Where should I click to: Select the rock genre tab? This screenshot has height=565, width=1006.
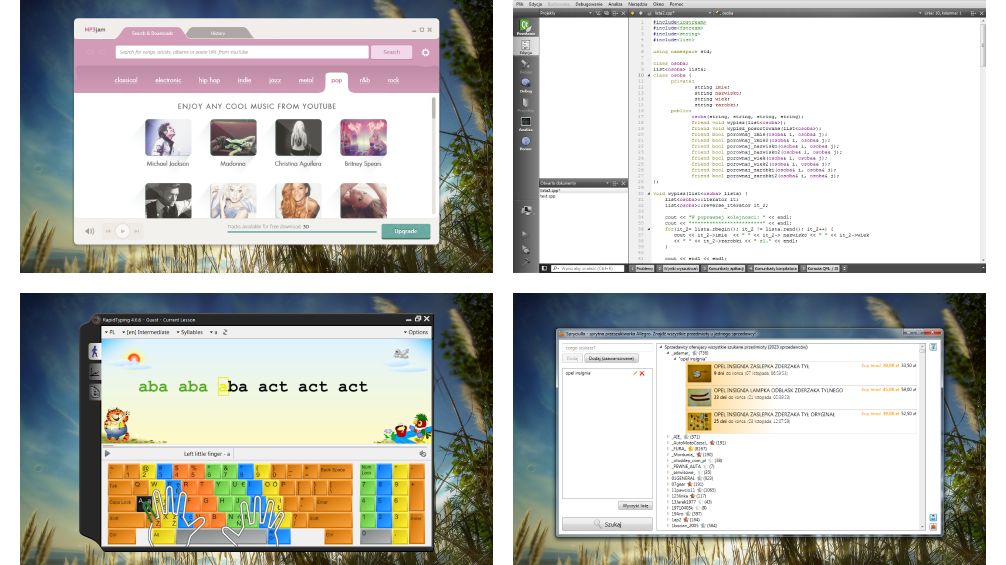pyautogui.click(x=393, y=80)
